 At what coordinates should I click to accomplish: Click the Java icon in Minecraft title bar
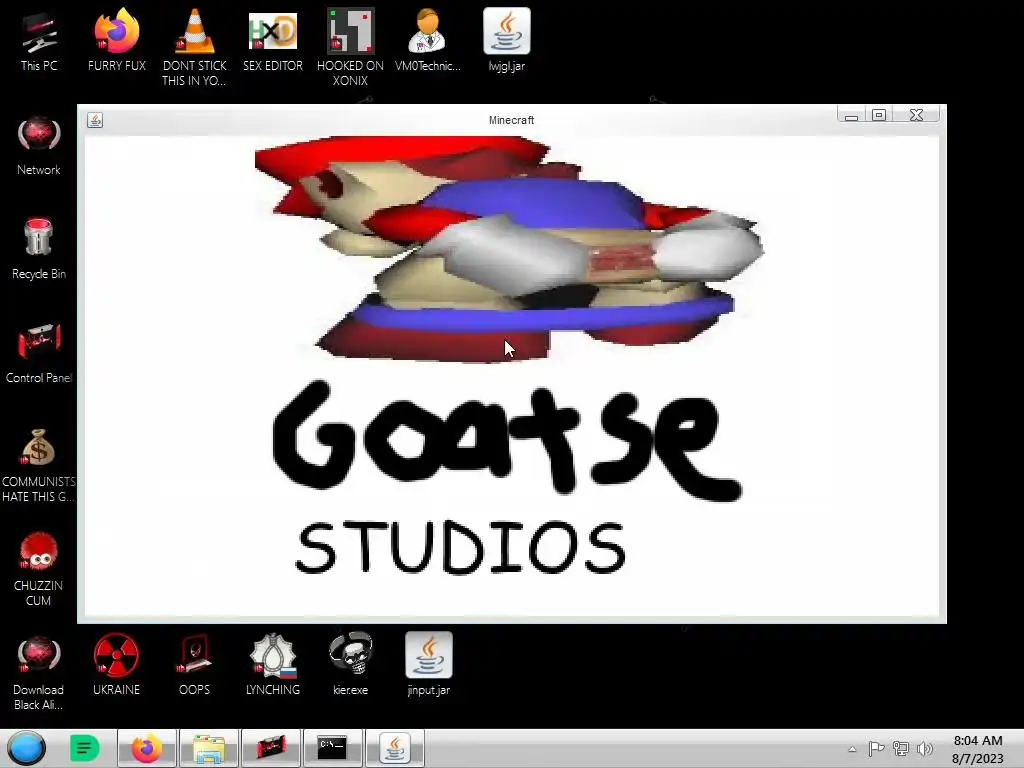95,120
